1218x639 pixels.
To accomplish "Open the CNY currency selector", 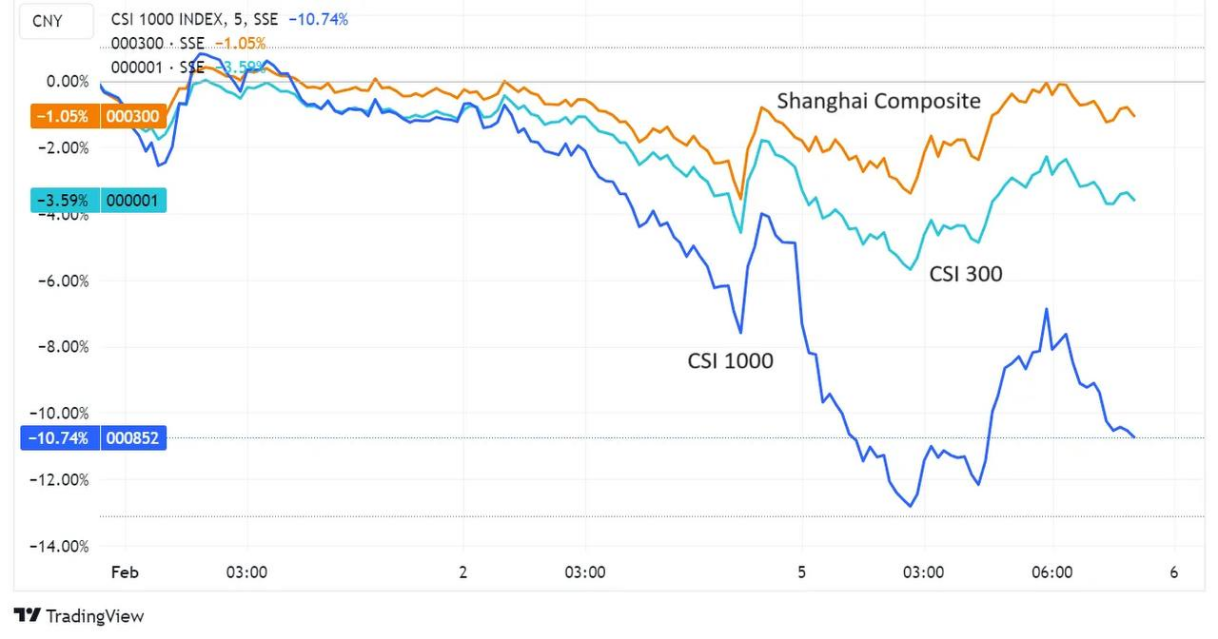I will [47, 20].
